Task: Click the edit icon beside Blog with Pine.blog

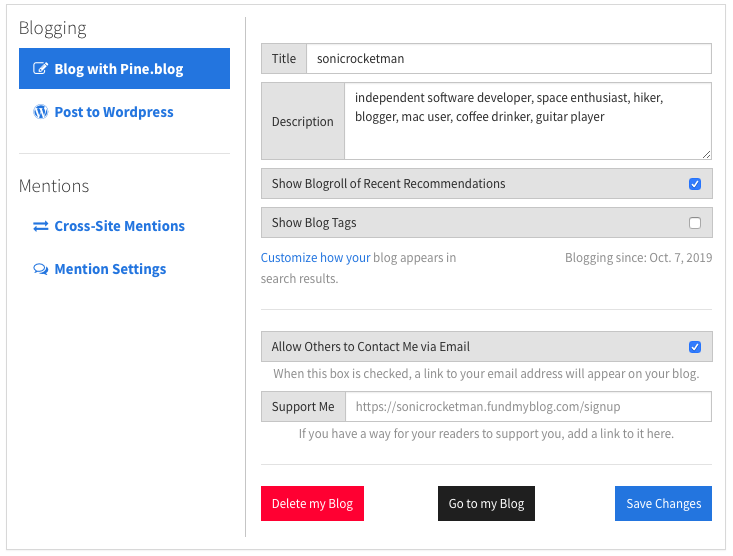Action: click(40, 69)
